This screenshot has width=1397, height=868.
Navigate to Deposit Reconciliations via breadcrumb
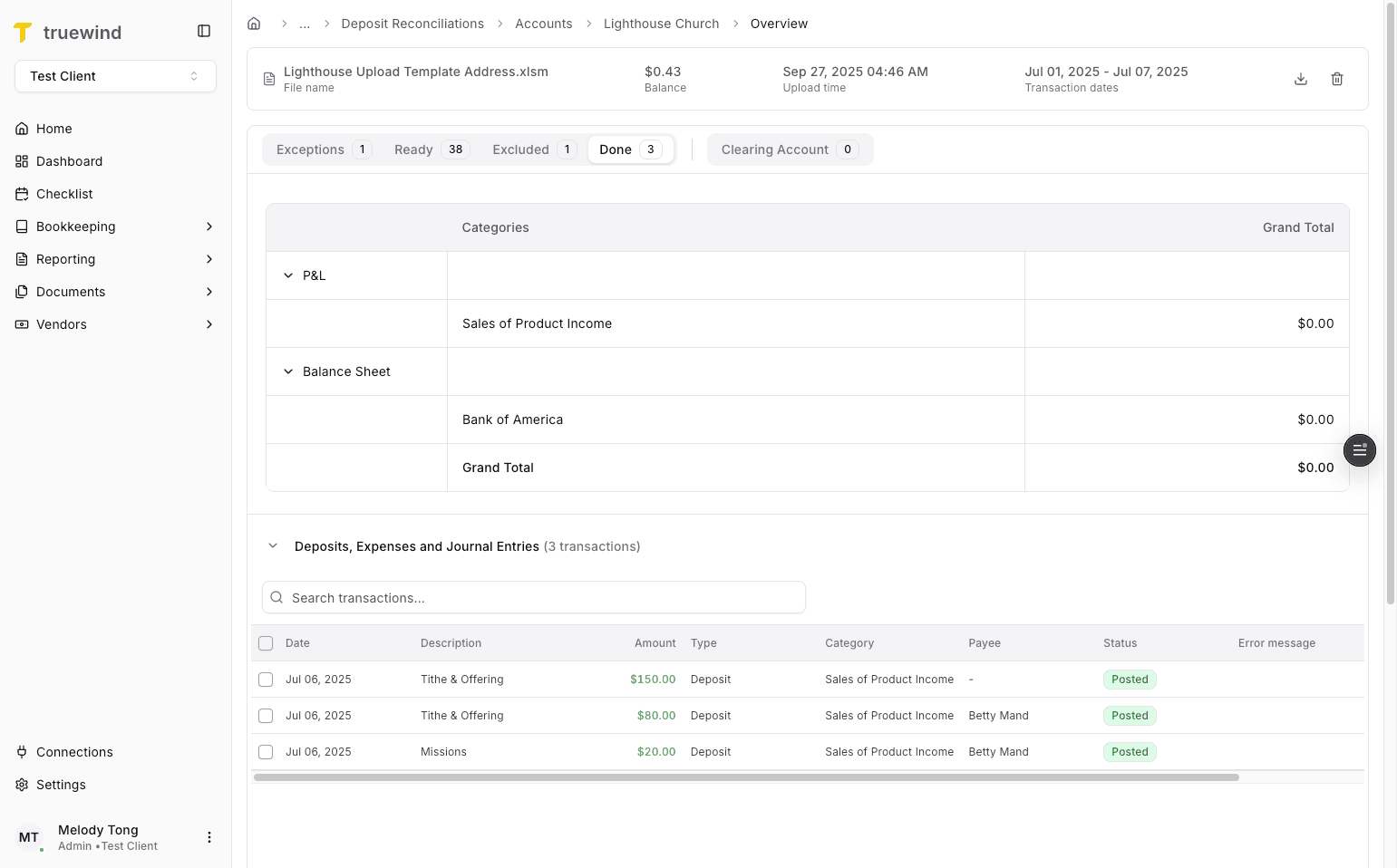pos(412,23)
